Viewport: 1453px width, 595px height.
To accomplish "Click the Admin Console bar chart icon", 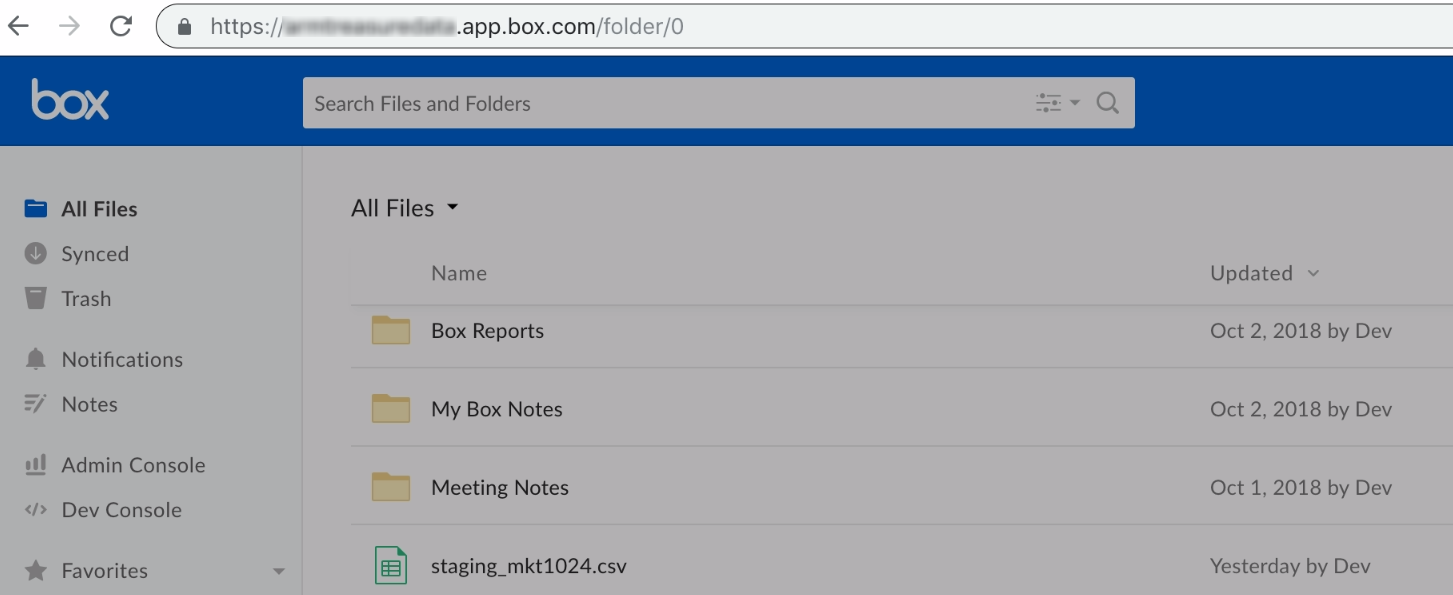I will [36, 465].
